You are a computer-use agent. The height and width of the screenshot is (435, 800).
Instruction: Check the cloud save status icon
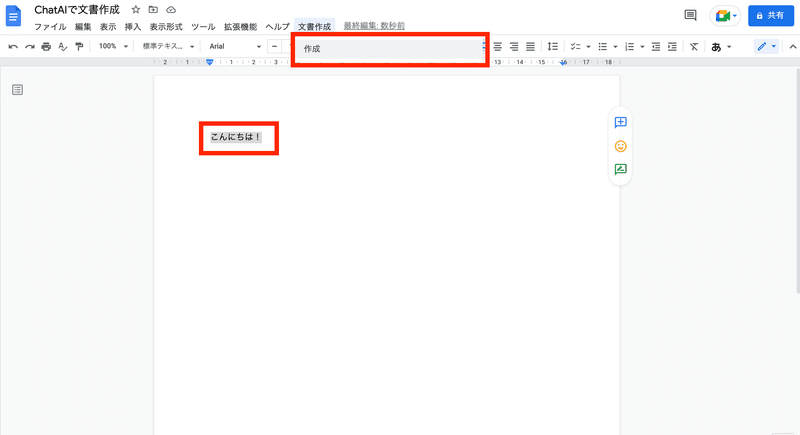click(x=171, y=10)
